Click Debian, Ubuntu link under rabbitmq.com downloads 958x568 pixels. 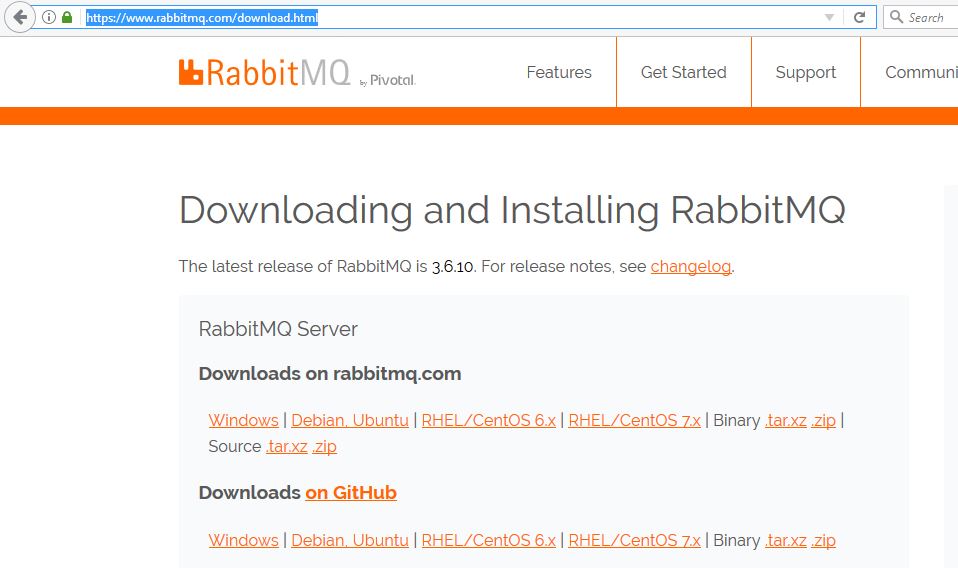pos(349,420)
